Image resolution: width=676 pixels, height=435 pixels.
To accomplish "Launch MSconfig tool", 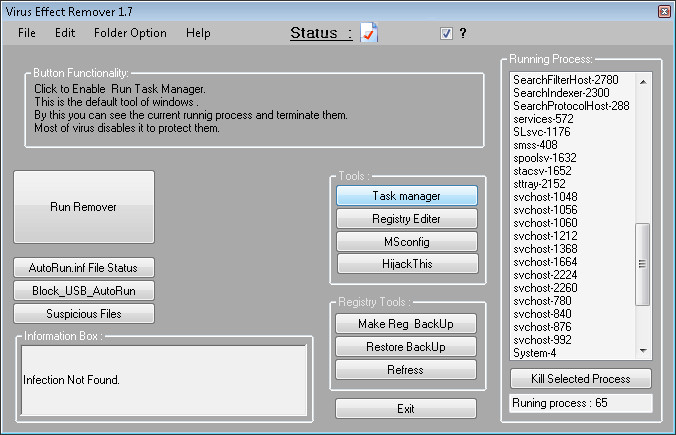I will [407, 241].
